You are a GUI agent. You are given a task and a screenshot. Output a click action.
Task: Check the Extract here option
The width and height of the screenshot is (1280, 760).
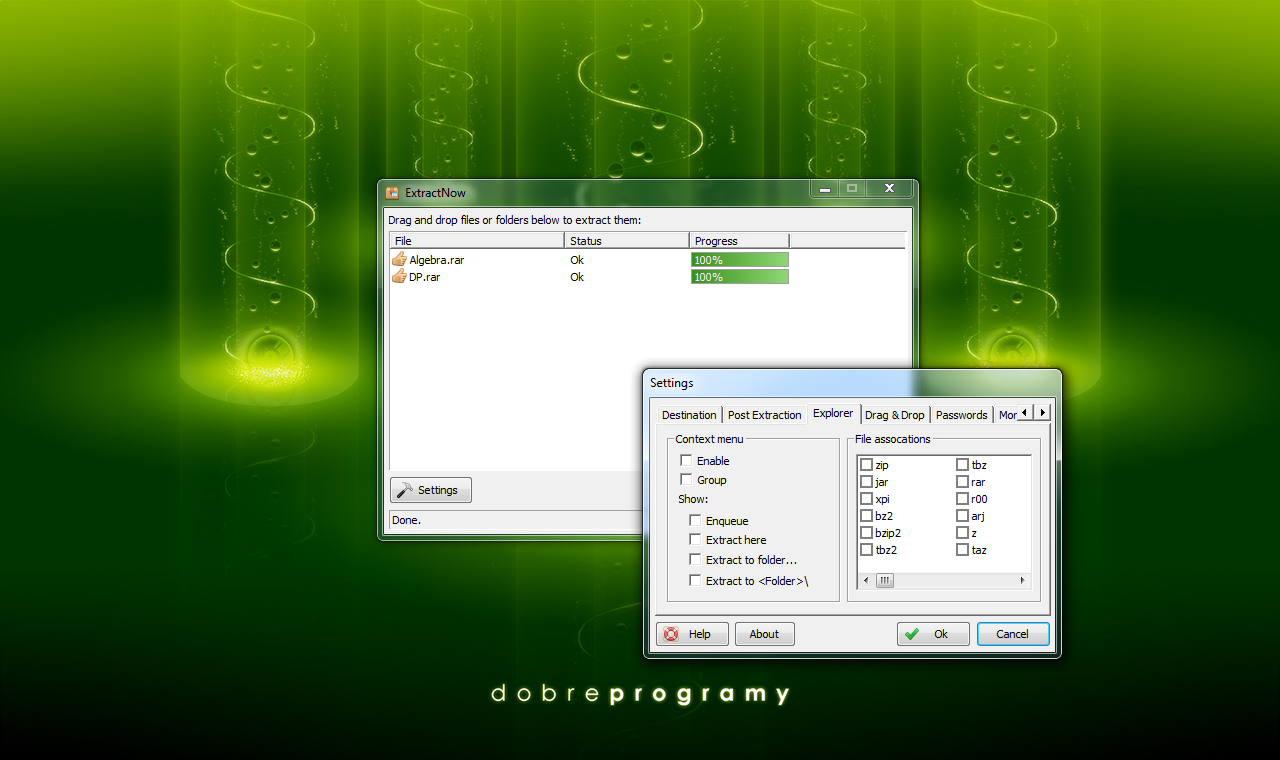[x=695, y=540]
